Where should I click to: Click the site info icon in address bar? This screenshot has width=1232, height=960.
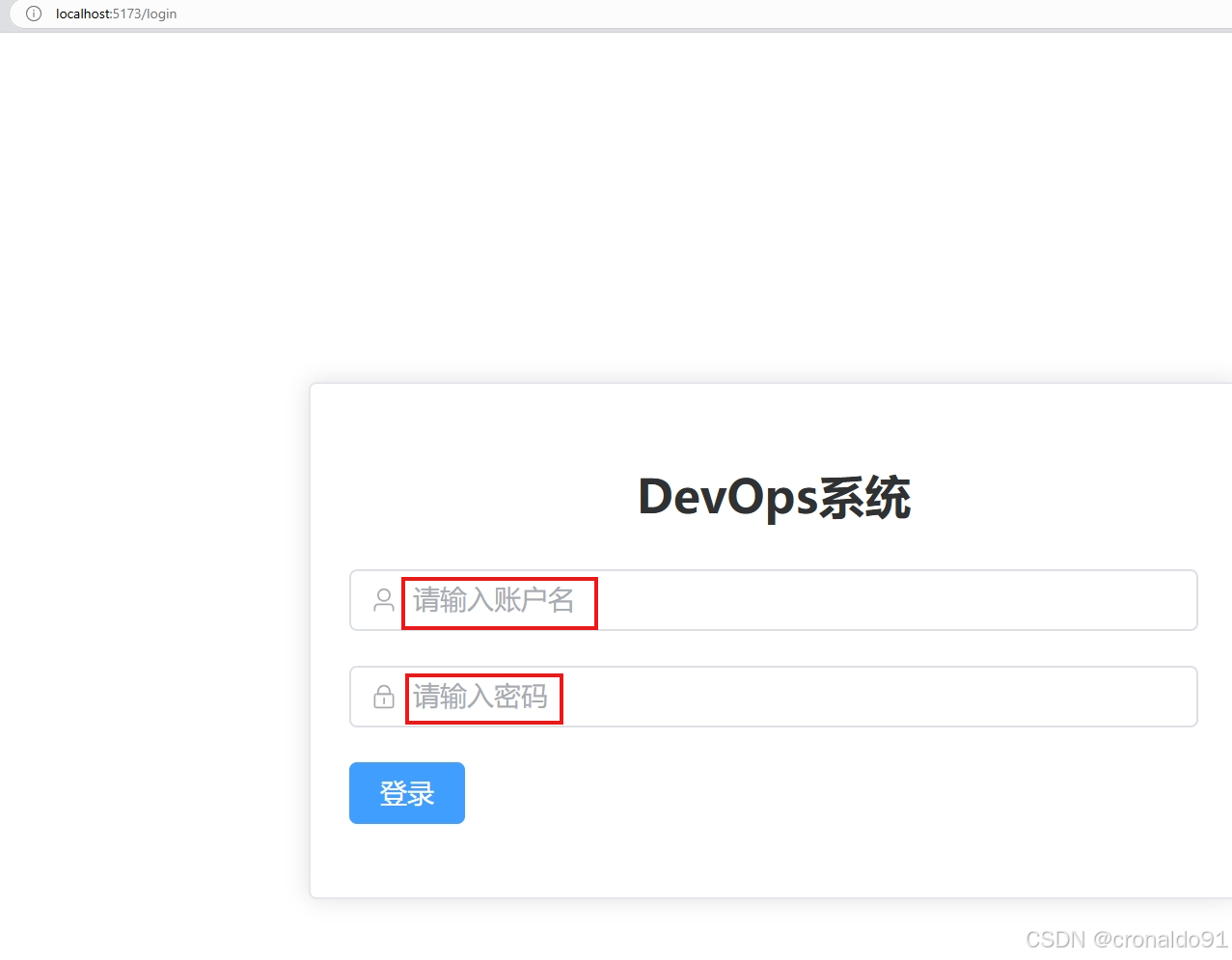click(34, 14)
